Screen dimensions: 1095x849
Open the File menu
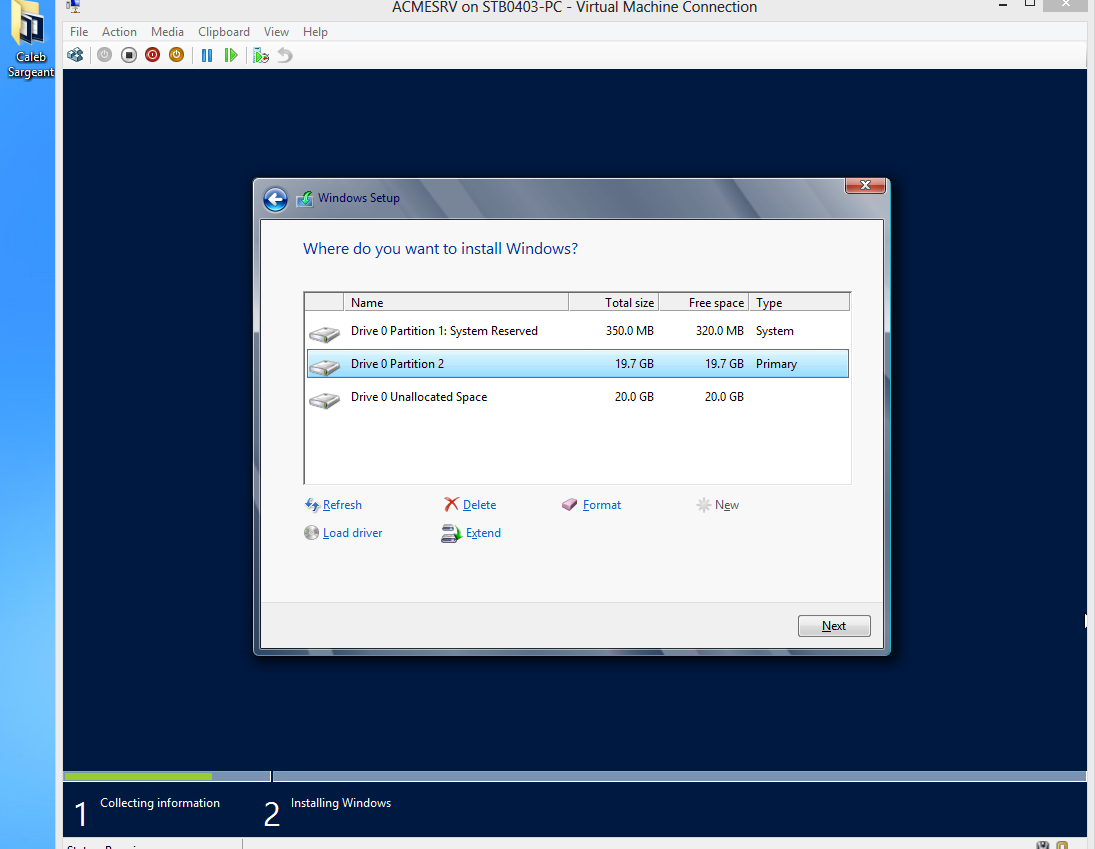[x=79, y=32]
